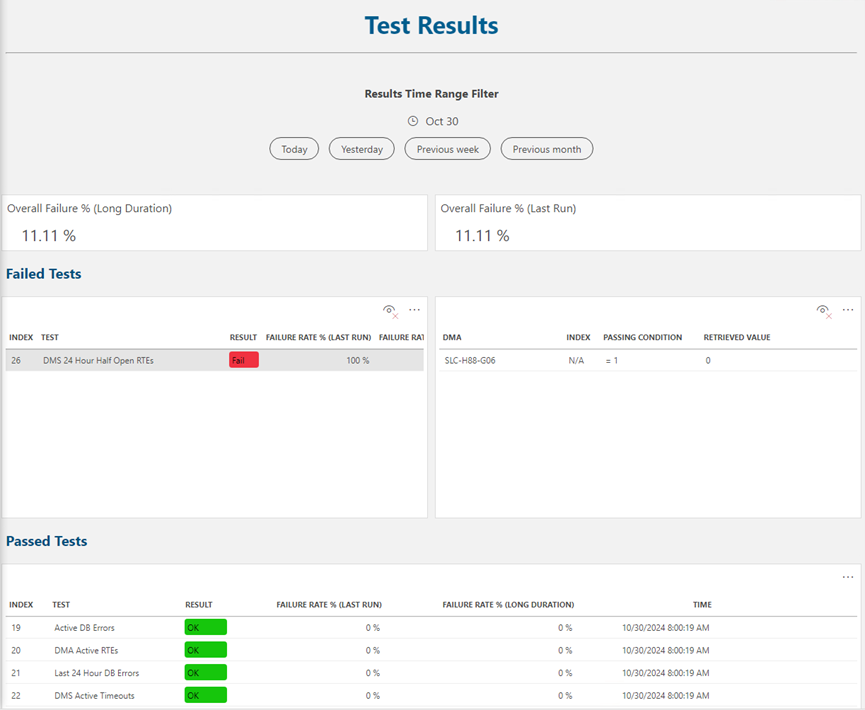The width and height of the screenshot is (865, 710).
Task: Select the Active DB Errors test row
Action: pyautogui.click(x=431, y=628)
